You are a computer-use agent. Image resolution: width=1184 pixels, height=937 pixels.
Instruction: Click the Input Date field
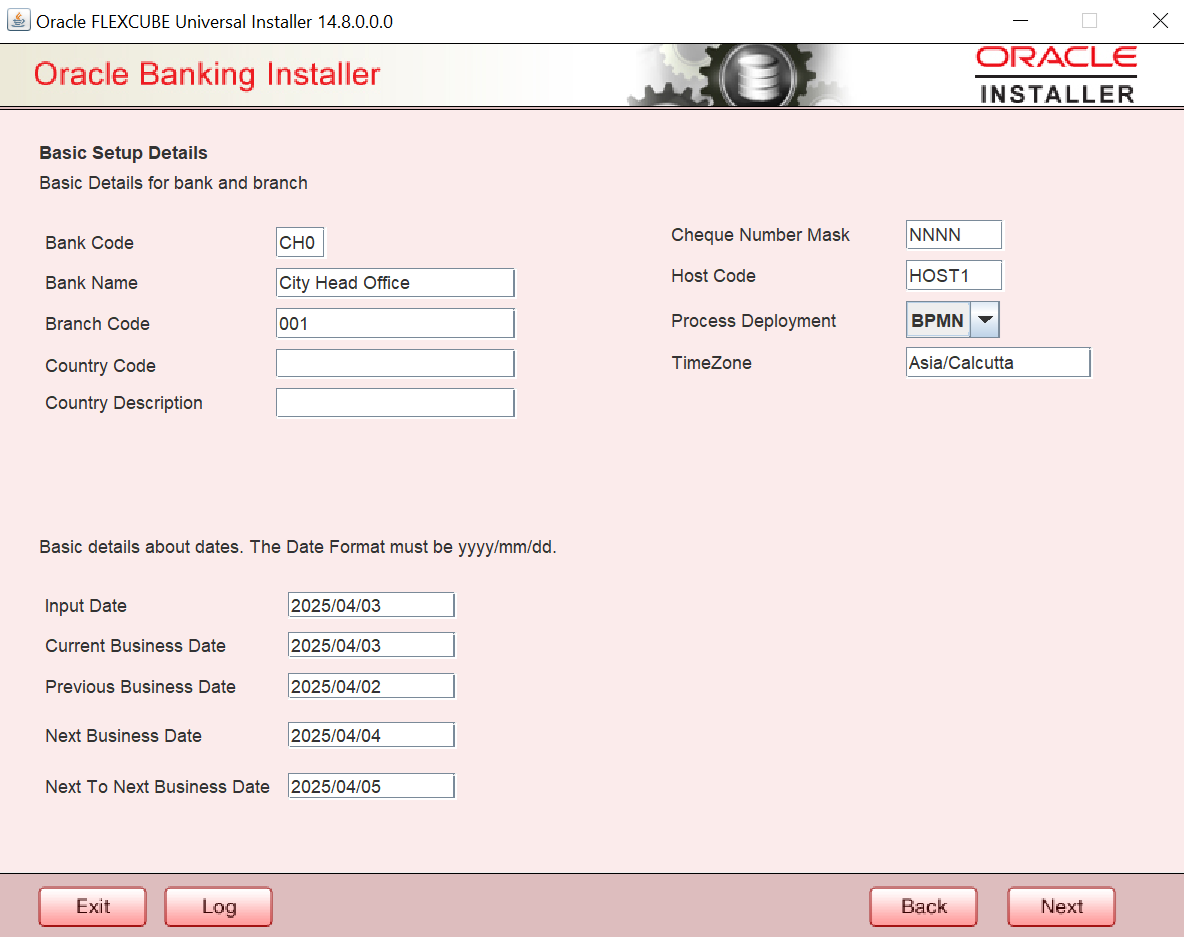click(x=371, y=605)
